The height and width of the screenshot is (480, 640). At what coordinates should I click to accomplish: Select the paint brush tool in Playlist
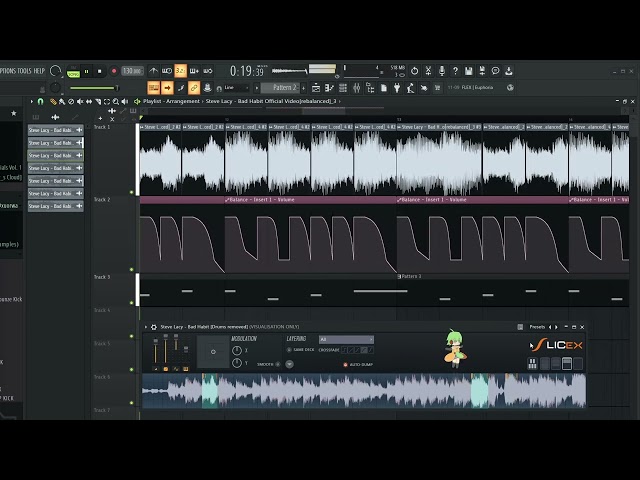coord(62,101)
